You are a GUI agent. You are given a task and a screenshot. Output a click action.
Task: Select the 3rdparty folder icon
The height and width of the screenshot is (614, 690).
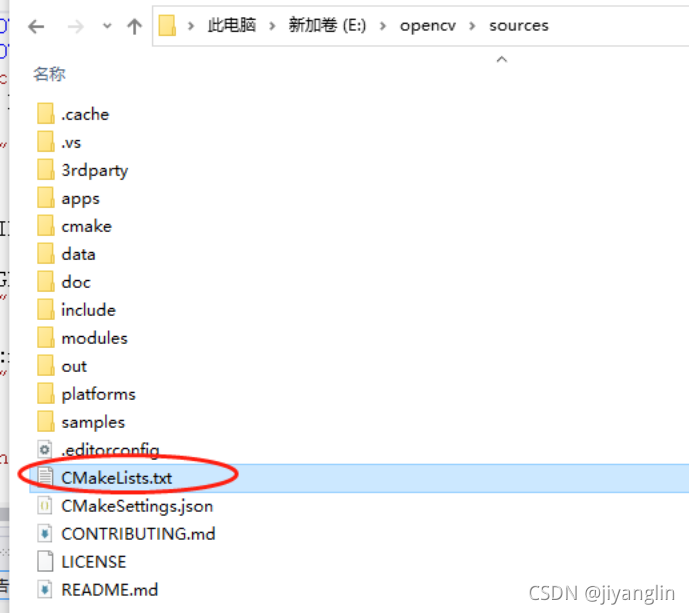coord(46,169)
